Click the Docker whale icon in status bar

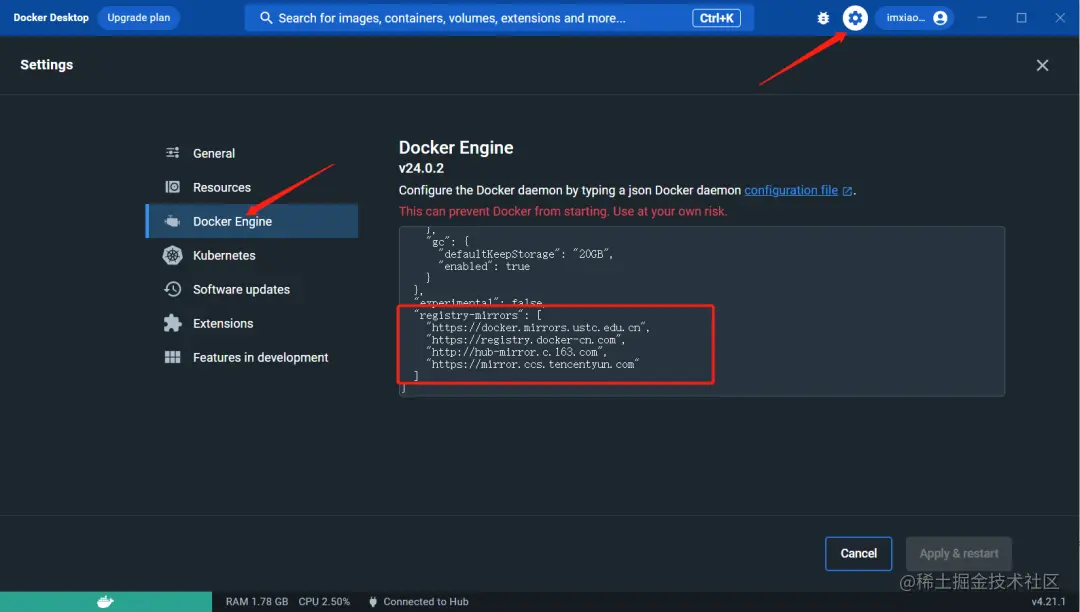105,602
